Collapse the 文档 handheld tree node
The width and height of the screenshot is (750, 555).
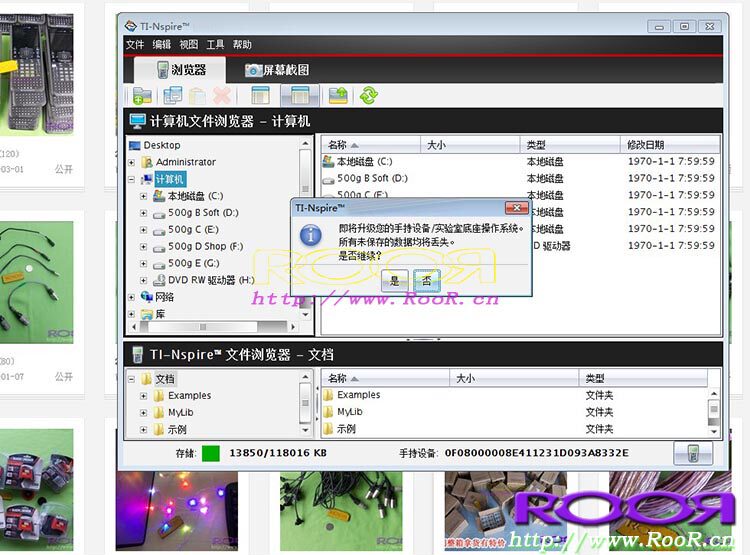pyautogui.click(x=132, y=379)
